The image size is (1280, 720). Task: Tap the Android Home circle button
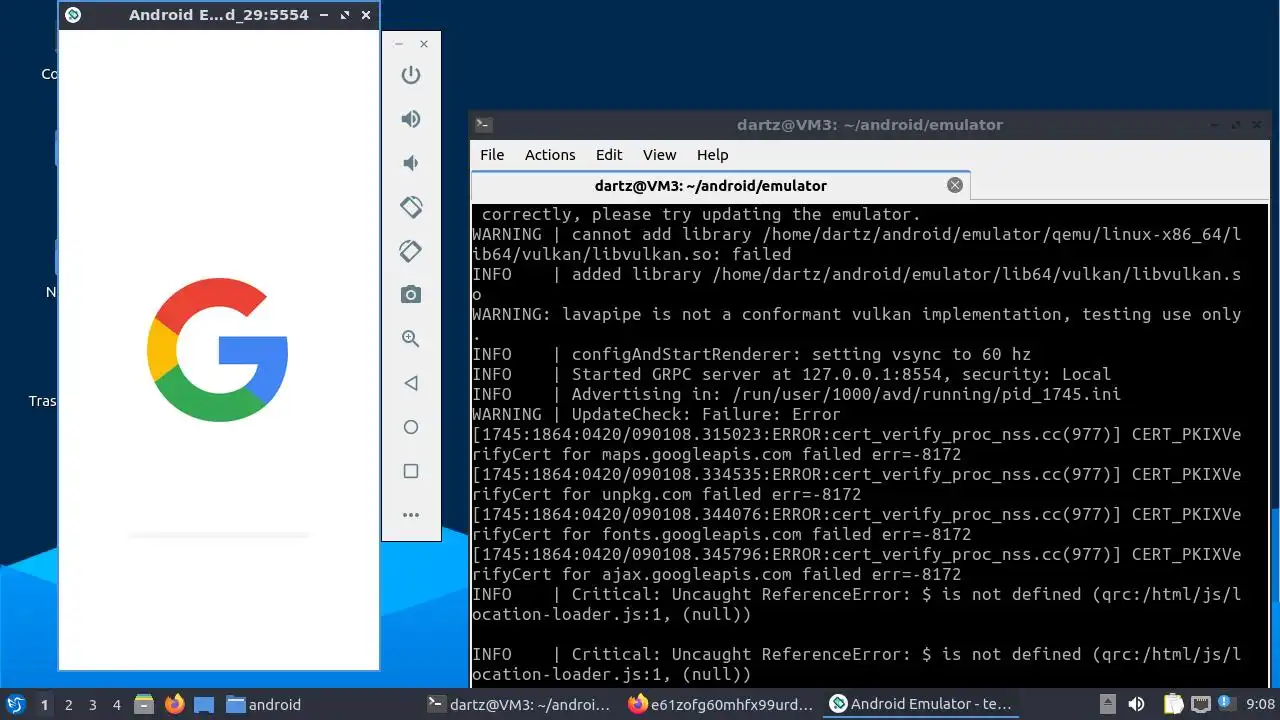click(x=410, y=427)
